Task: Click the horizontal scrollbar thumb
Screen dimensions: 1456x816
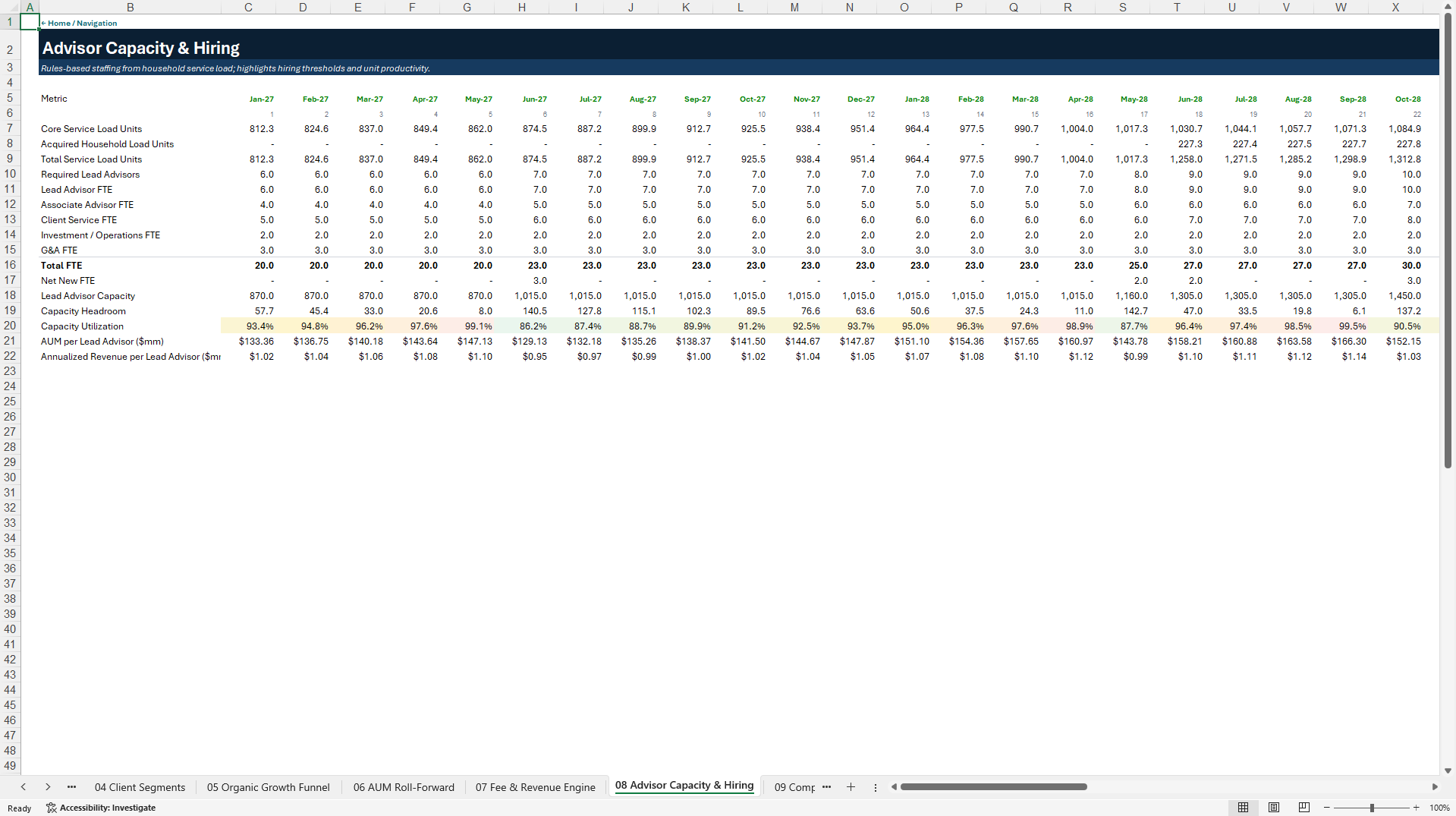Action: [994, 787]
